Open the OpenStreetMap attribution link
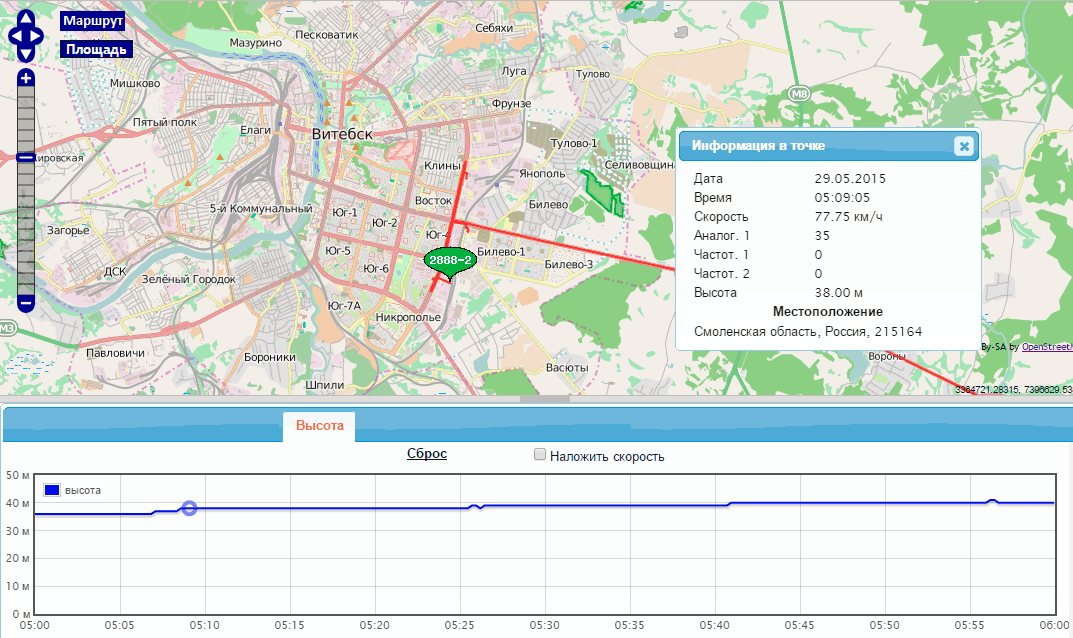 1046,347
